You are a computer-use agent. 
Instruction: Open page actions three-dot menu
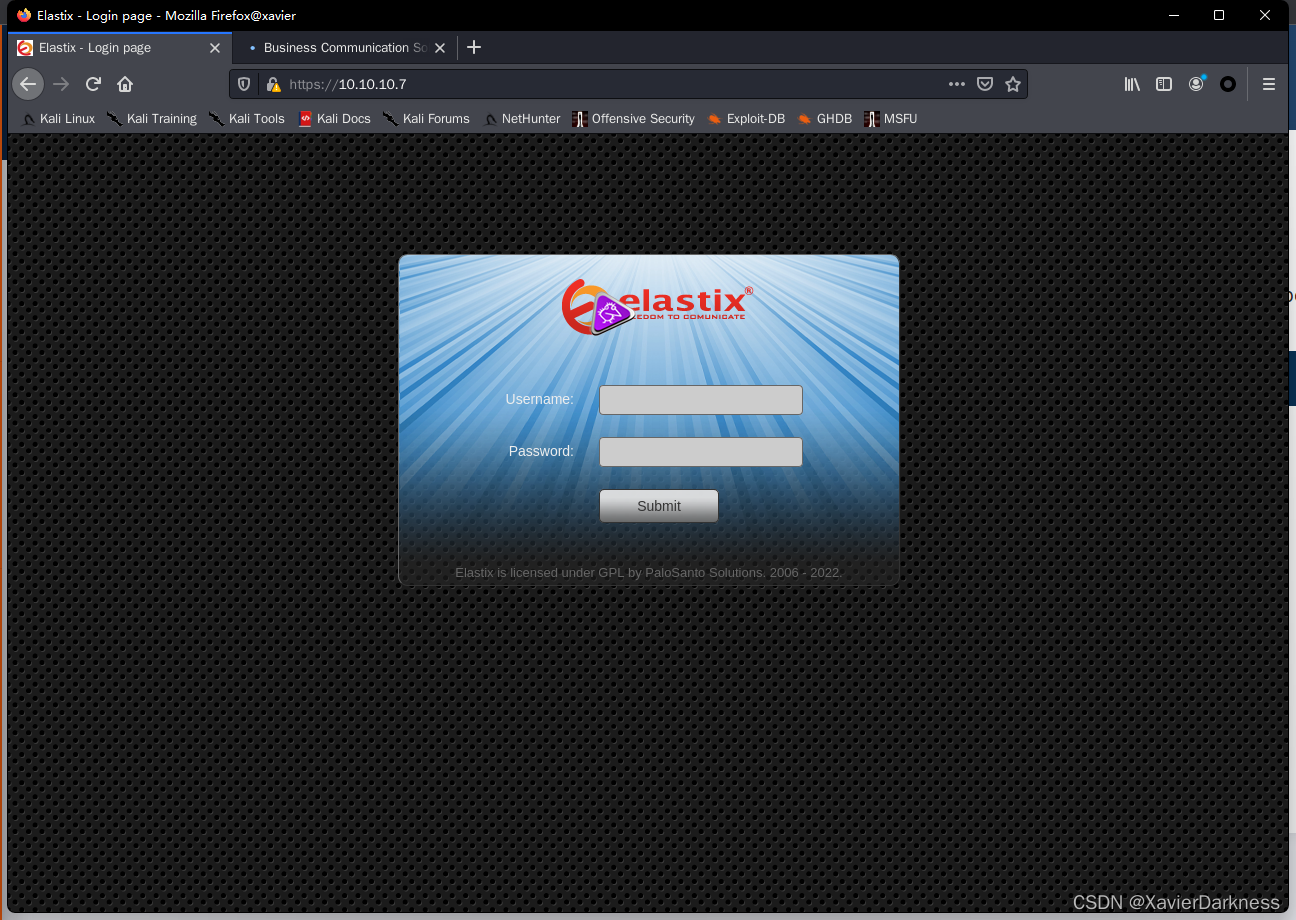(957, 84)
